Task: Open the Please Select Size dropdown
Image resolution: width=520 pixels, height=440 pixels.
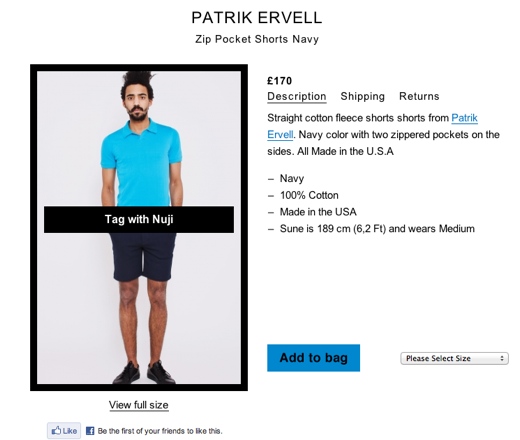Action: click(x=454, y=358)
